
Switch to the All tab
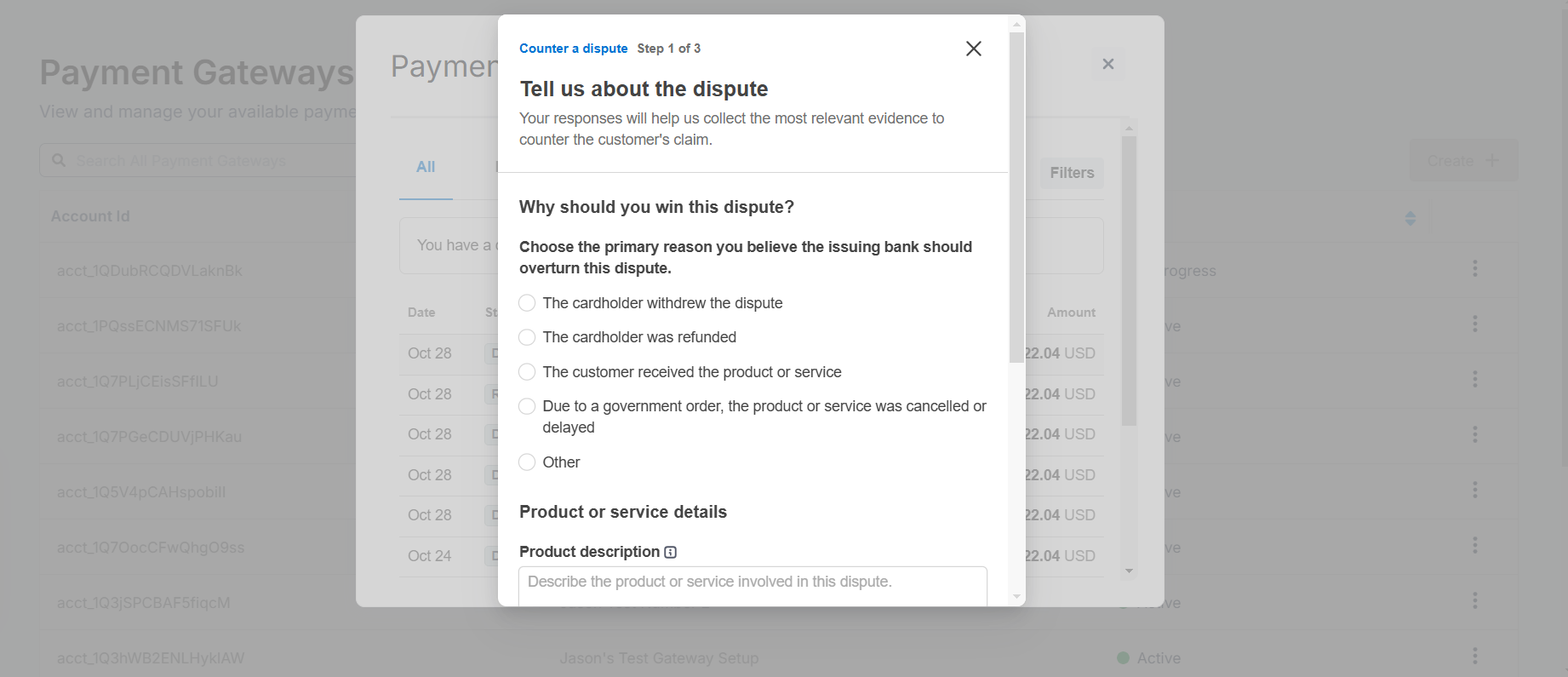tap(426, 168)
